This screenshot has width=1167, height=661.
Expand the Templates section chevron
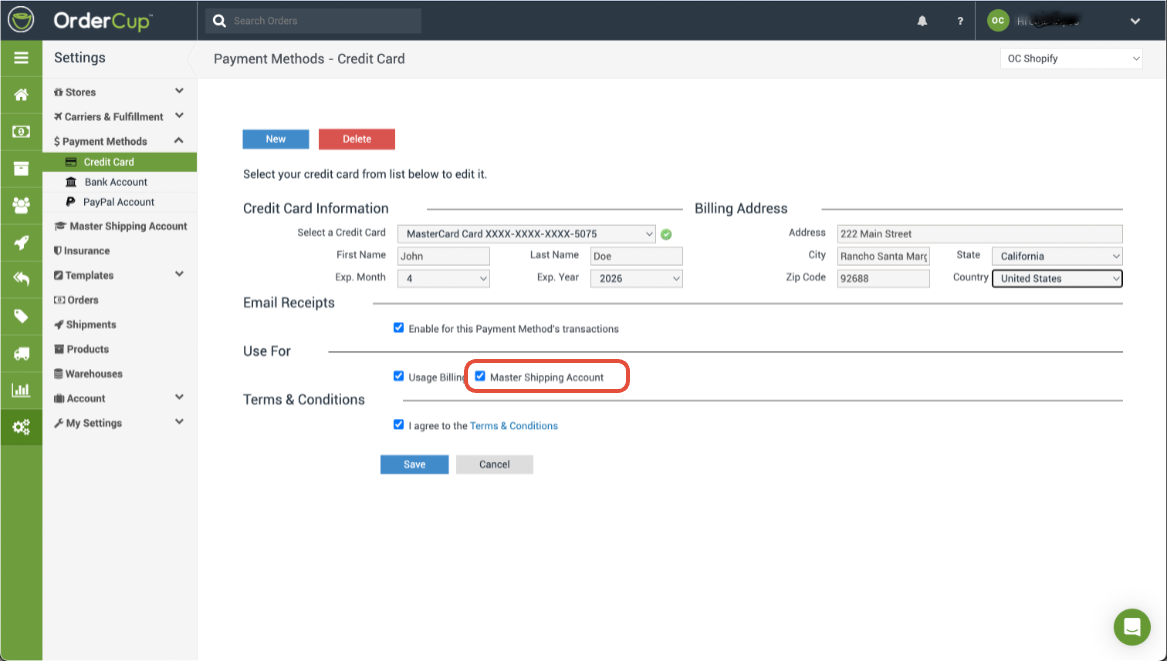179,274
